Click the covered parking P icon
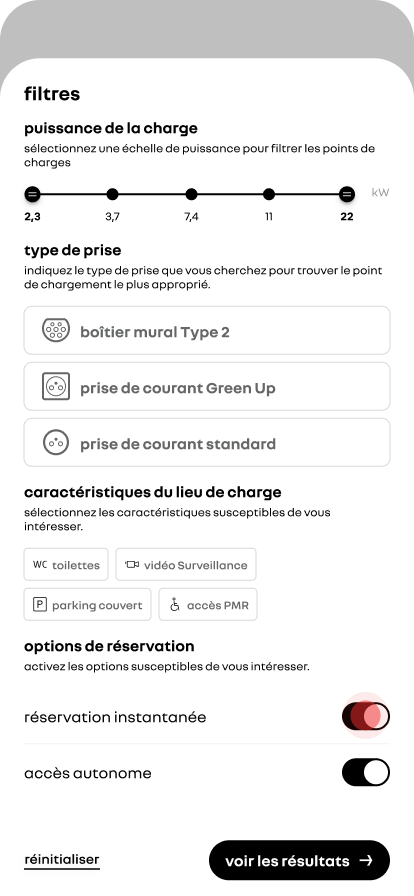 pos(39,605)
